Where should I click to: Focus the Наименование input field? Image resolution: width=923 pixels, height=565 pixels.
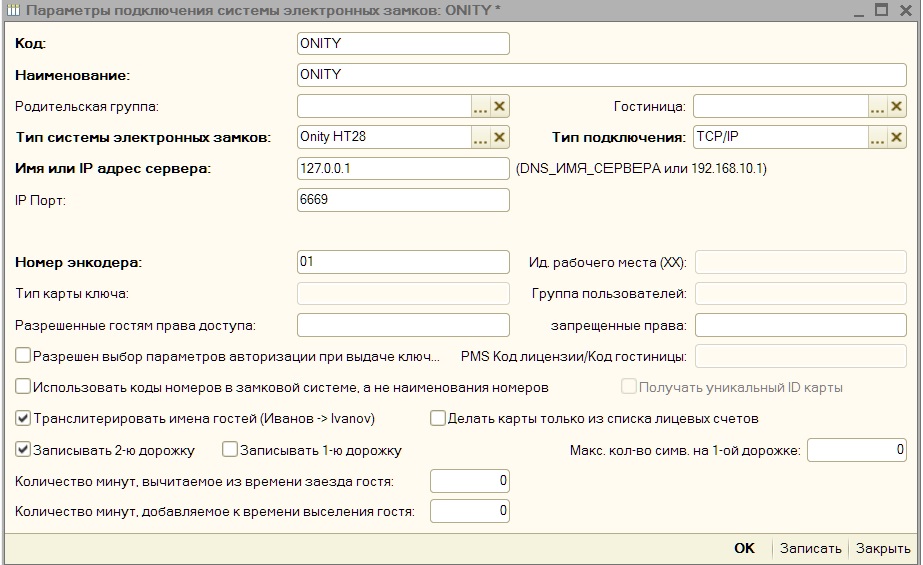(602, 75)
